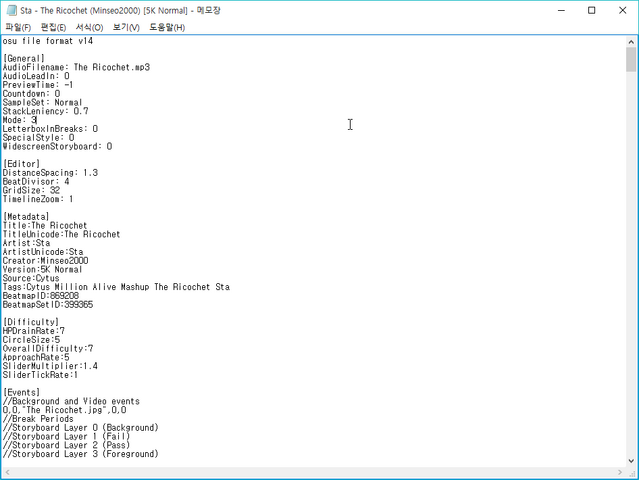This screenshot has height=480, width=639.
Task: Click the 'Creator:Minseo2000' line
Action: click(x=45, y=261)
